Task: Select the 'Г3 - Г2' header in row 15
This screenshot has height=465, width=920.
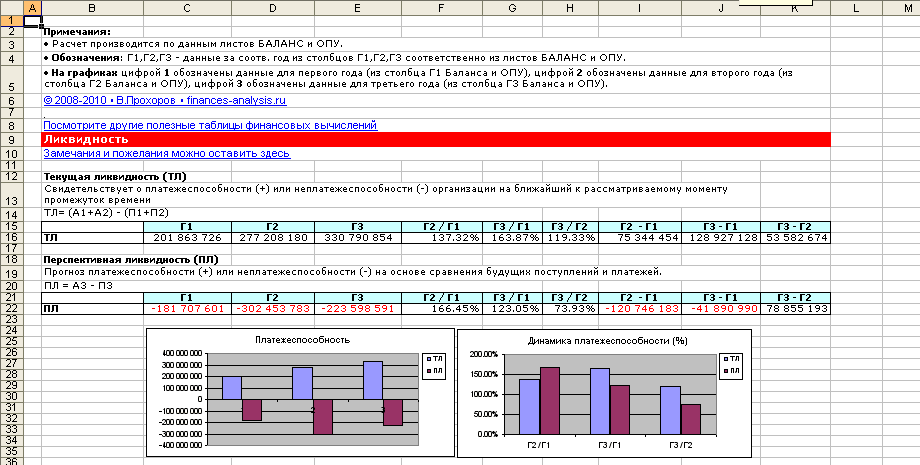Action: click(796, 226)
